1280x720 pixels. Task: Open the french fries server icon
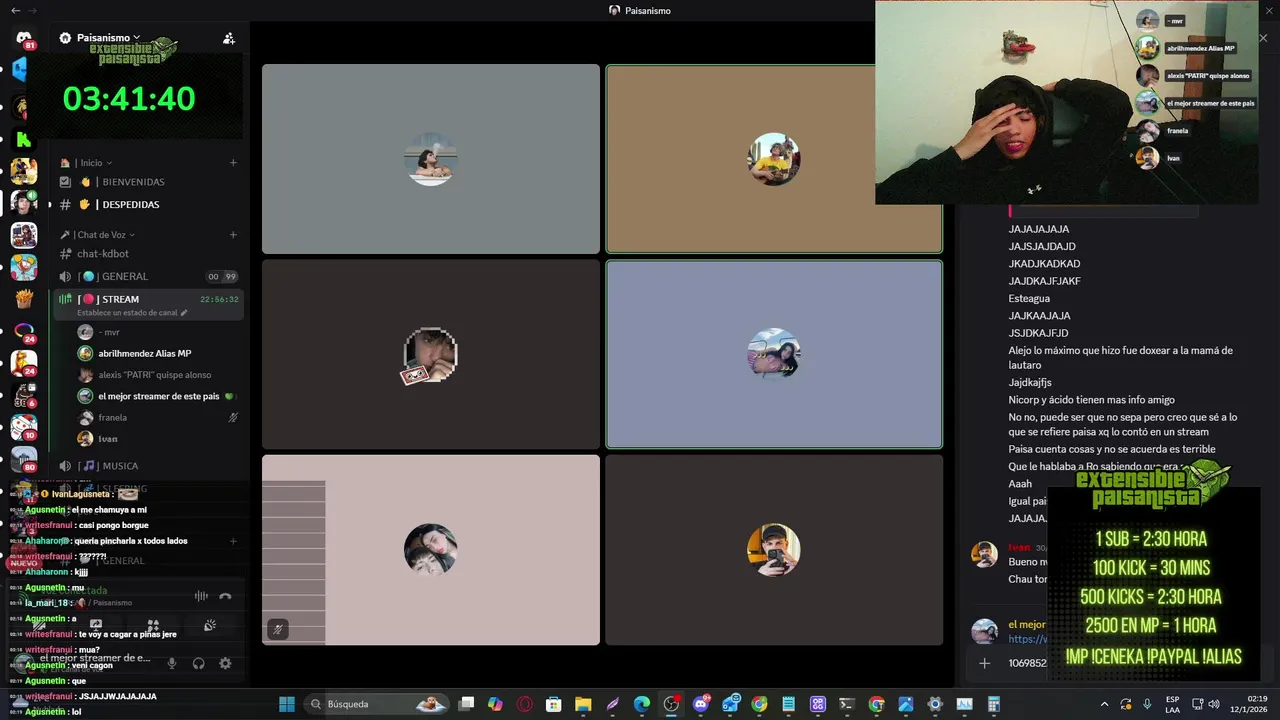click(x=24, y=299)
